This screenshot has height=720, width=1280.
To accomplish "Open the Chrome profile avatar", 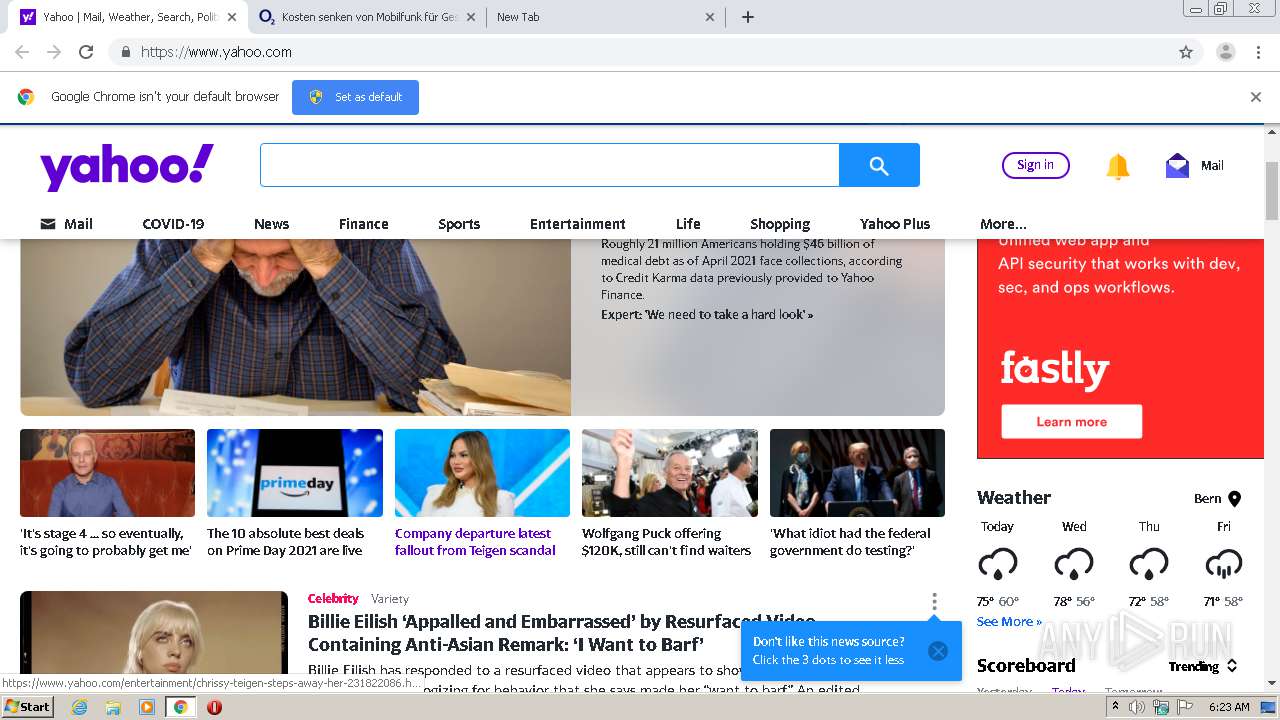I will (x=1225, y=52).
